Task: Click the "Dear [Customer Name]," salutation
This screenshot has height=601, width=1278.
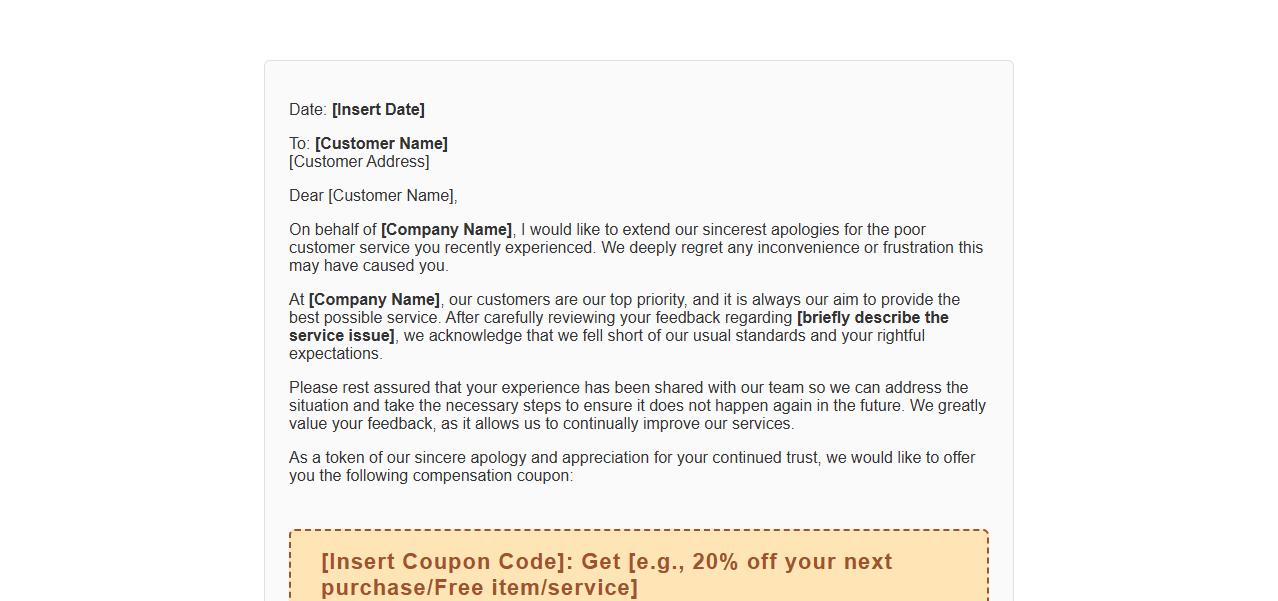Action: (x=373, y=196)
